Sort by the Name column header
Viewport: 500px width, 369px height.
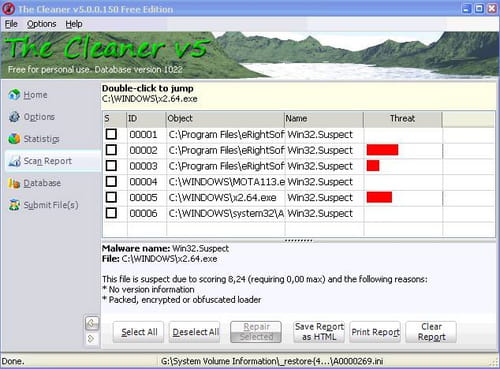324,119
